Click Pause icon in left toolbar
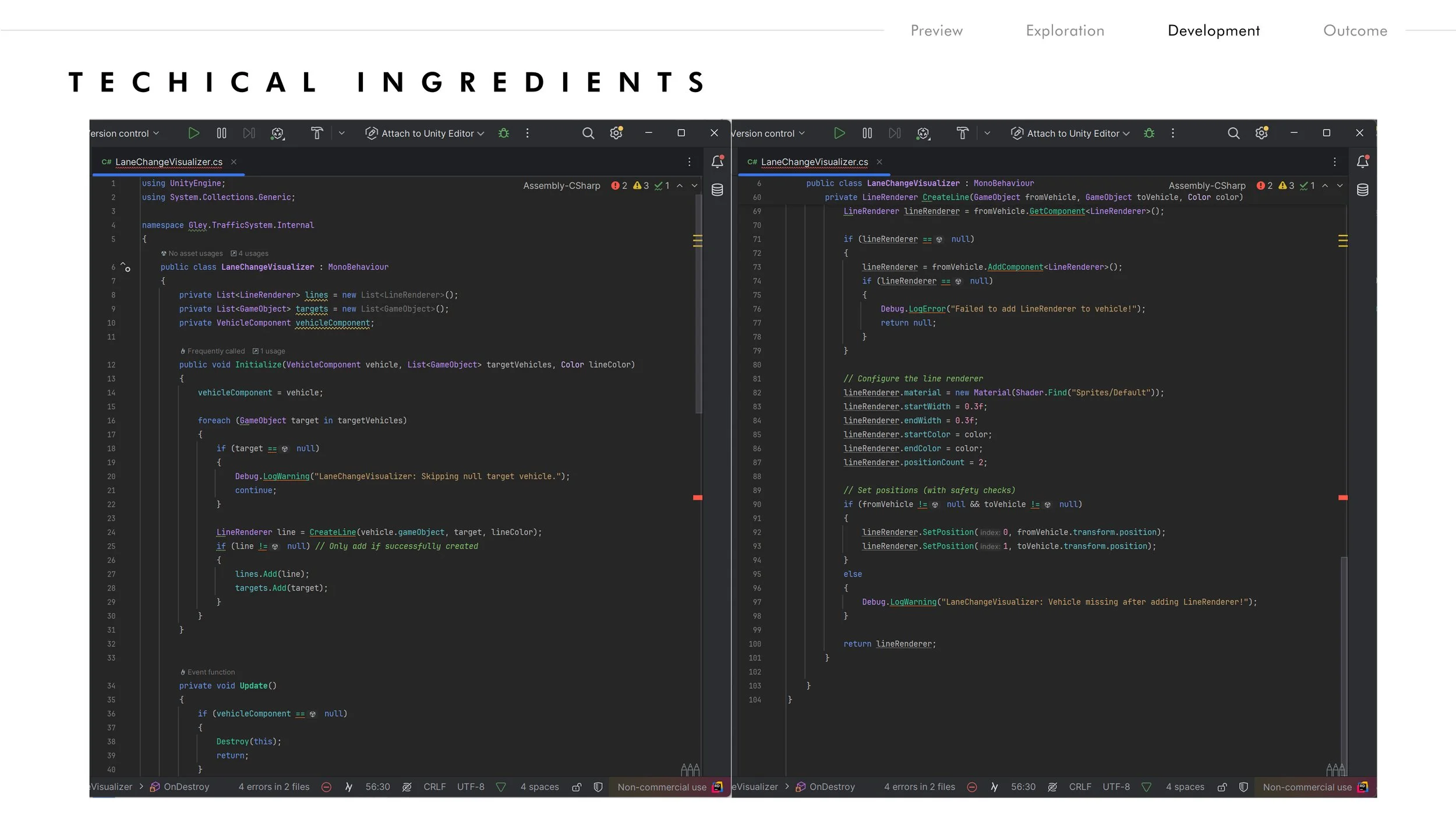1456x819 pixels. pyautogui.click(x=221, y=133)
